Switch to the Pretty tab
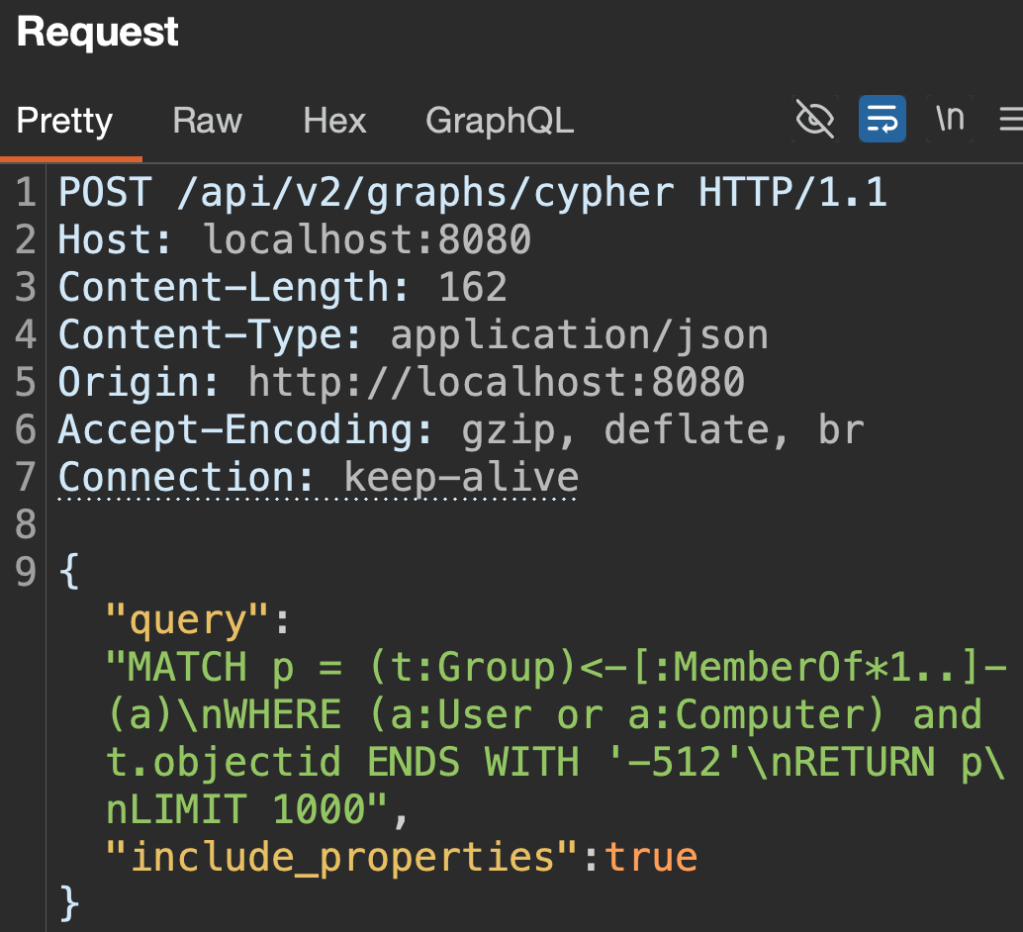This screenshot has width=1023, height=932. coord(65,121)
